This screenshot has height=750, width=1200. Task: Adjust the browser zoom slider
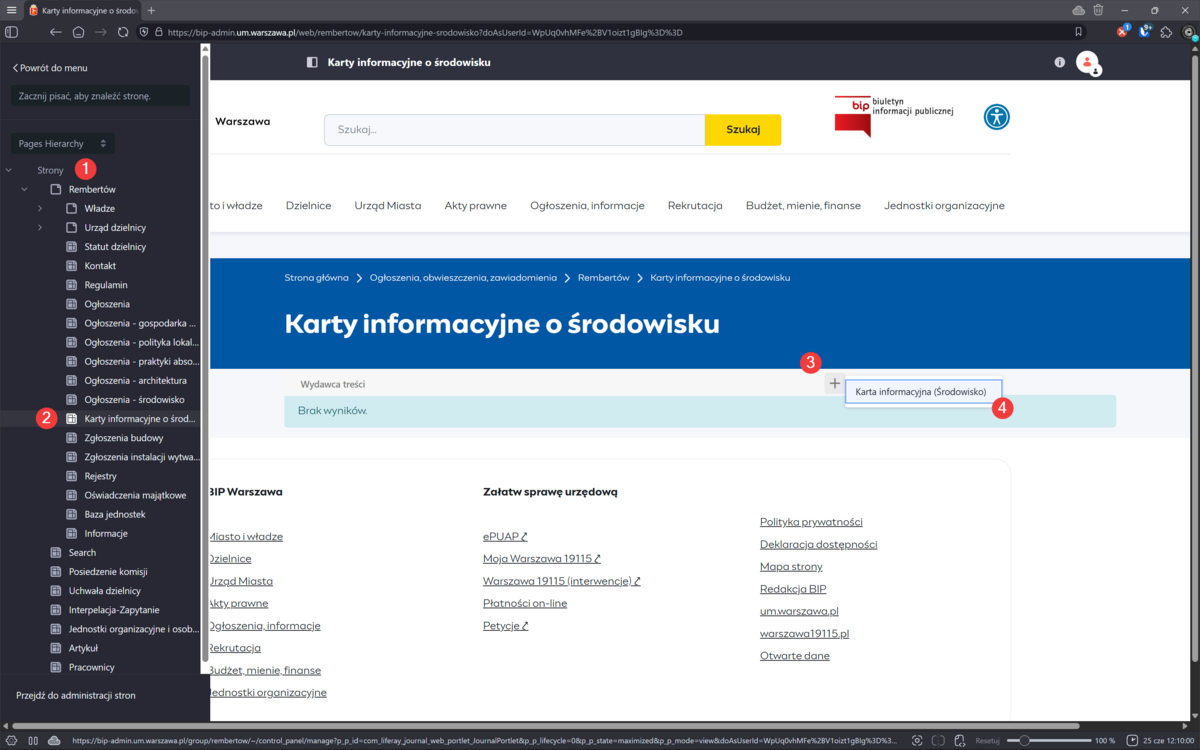(1023, 740)
